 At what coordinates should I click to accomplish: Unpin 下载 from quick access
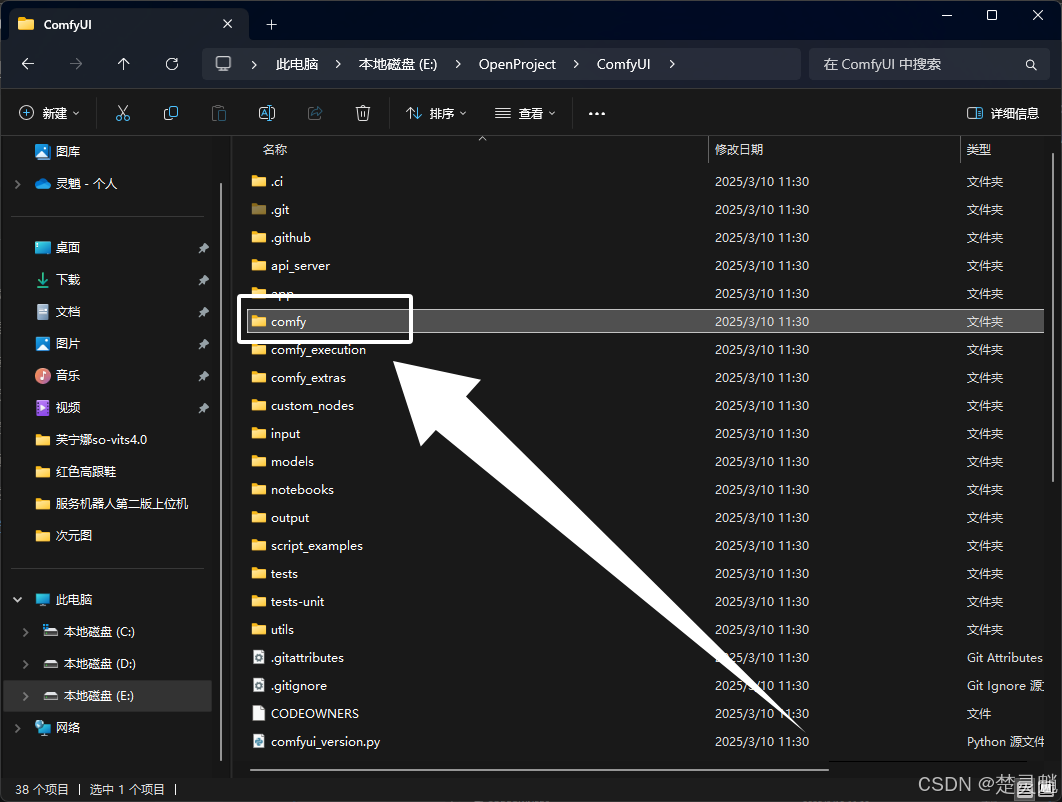point(203,280)
